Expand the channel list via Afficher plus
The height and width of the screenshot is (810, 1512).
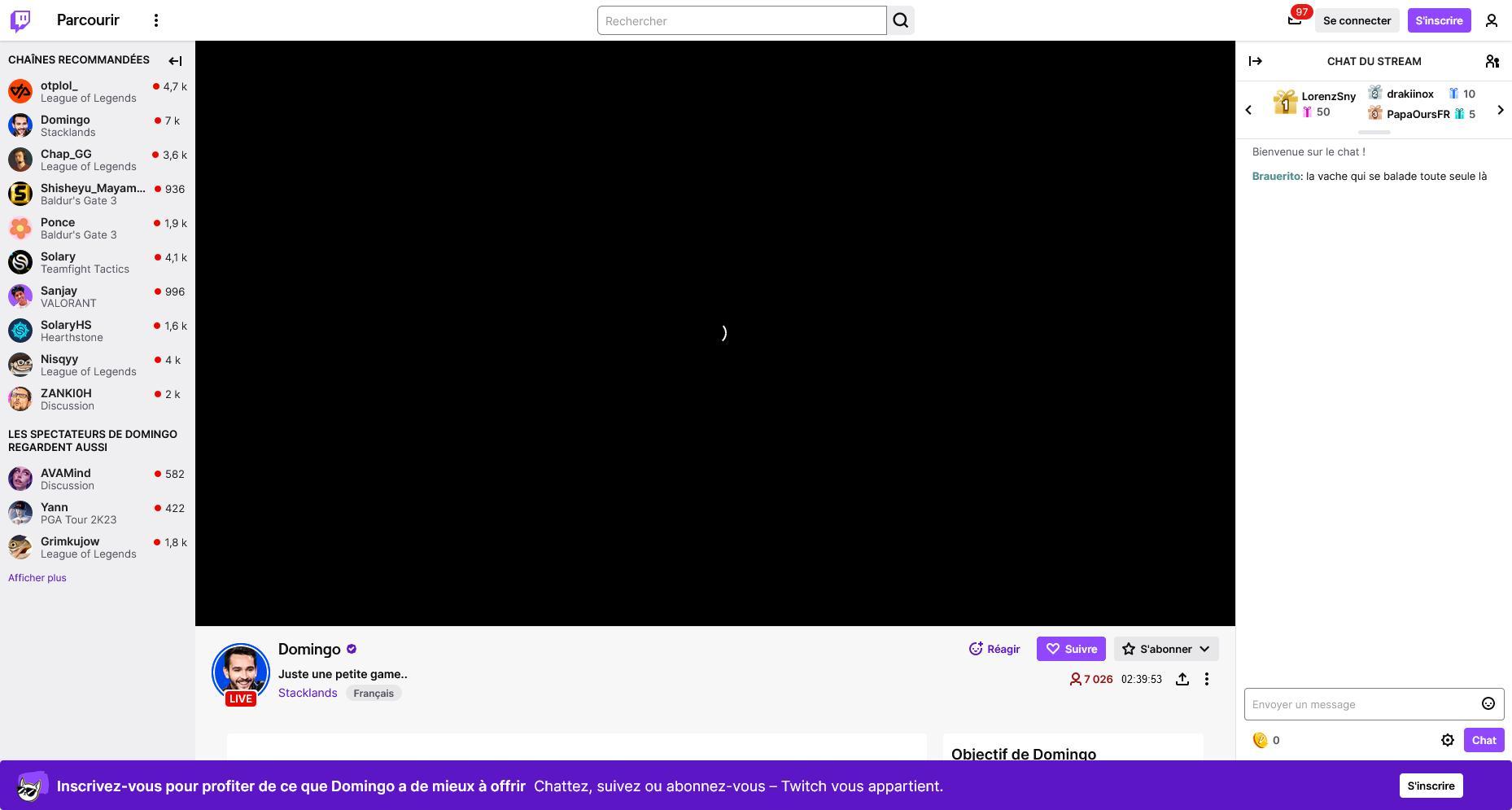37,578
